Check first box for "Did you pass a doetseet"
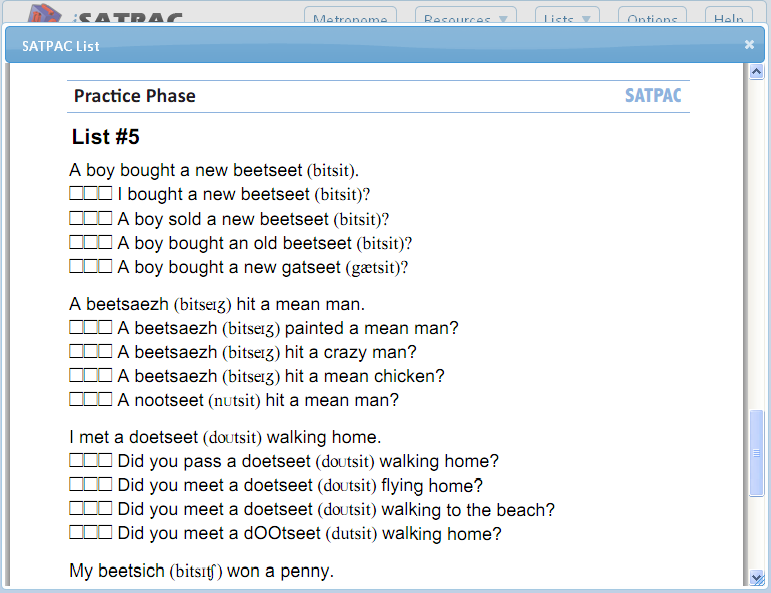 [76, 460]
